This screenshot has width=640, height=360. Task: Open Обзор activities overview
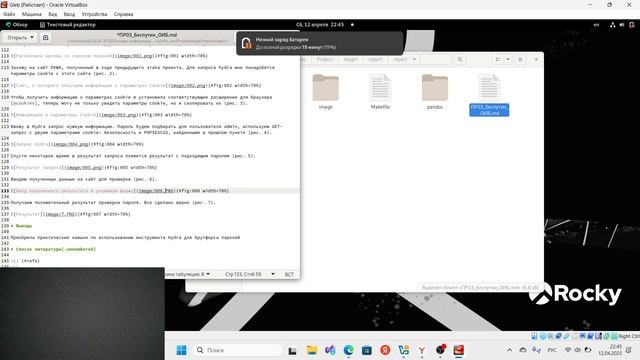pyautogui.click(x=17, y=25)
